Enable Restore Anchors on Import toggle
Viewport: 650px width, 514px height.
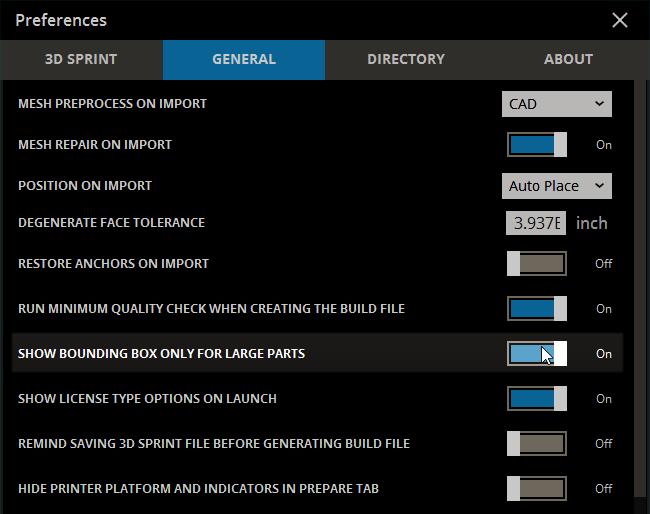(x=537, y=264)
